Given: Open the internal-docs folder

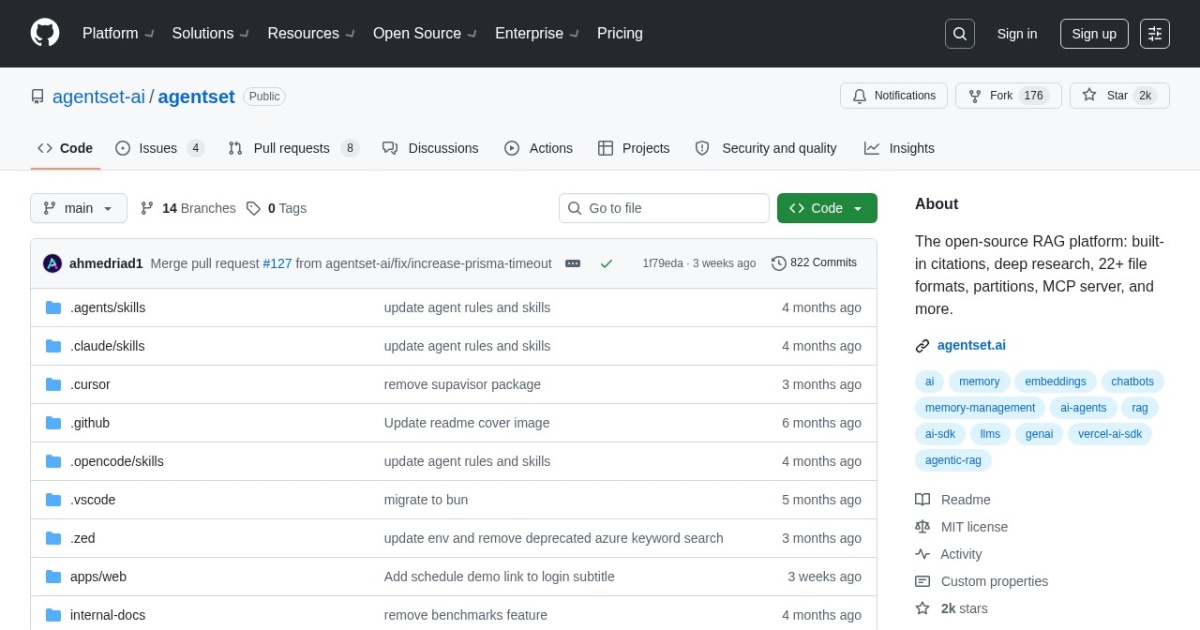Looking at the screenshot, I should point(108,615).
